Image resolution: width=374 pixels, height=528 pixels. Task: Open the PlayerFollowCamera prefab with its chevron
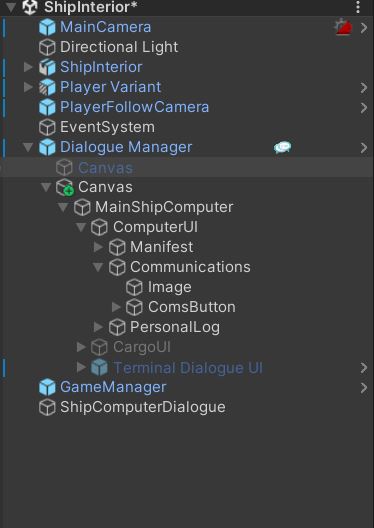click(364, 107)
